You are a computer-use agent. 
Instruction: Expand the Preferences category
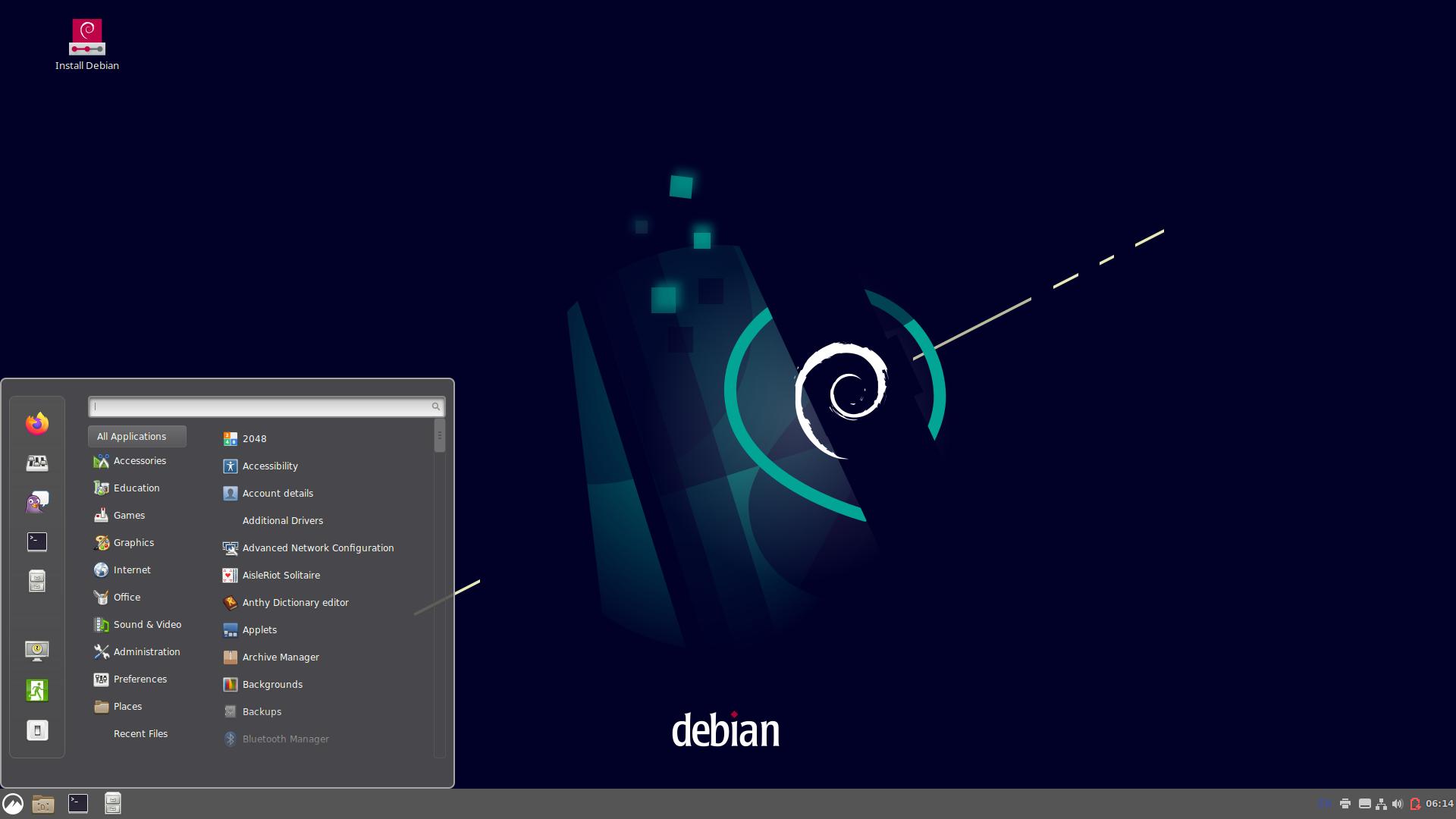pyautogui.click(x=140, y=679)
